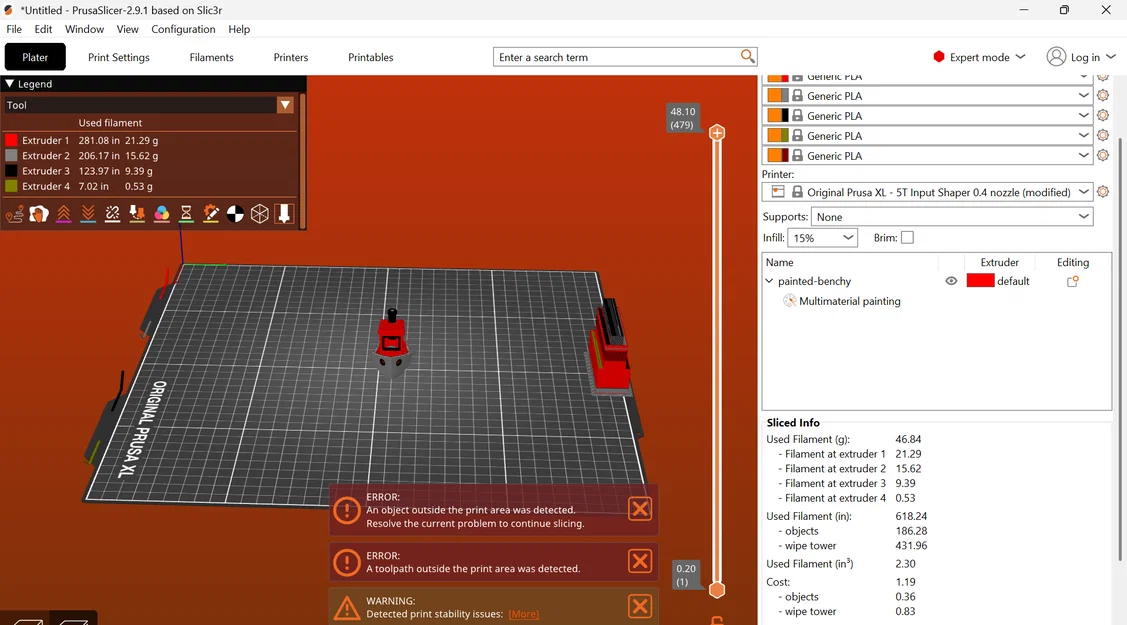The image size is (1127, 625).
Task: Toggle Wipes visibility icon in legend
Action: pos(39,214)
